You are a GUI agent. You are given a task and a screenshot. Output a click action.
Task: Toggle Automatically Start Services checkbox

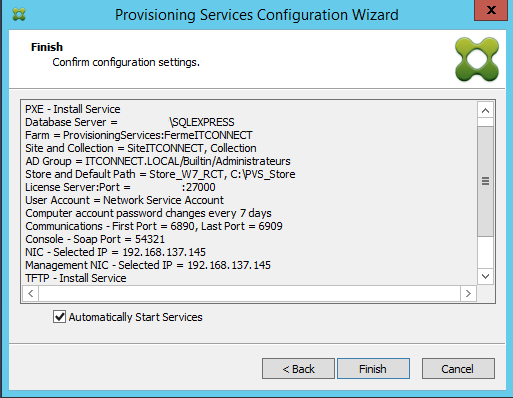pyautogui.click(x=59, y=317)
